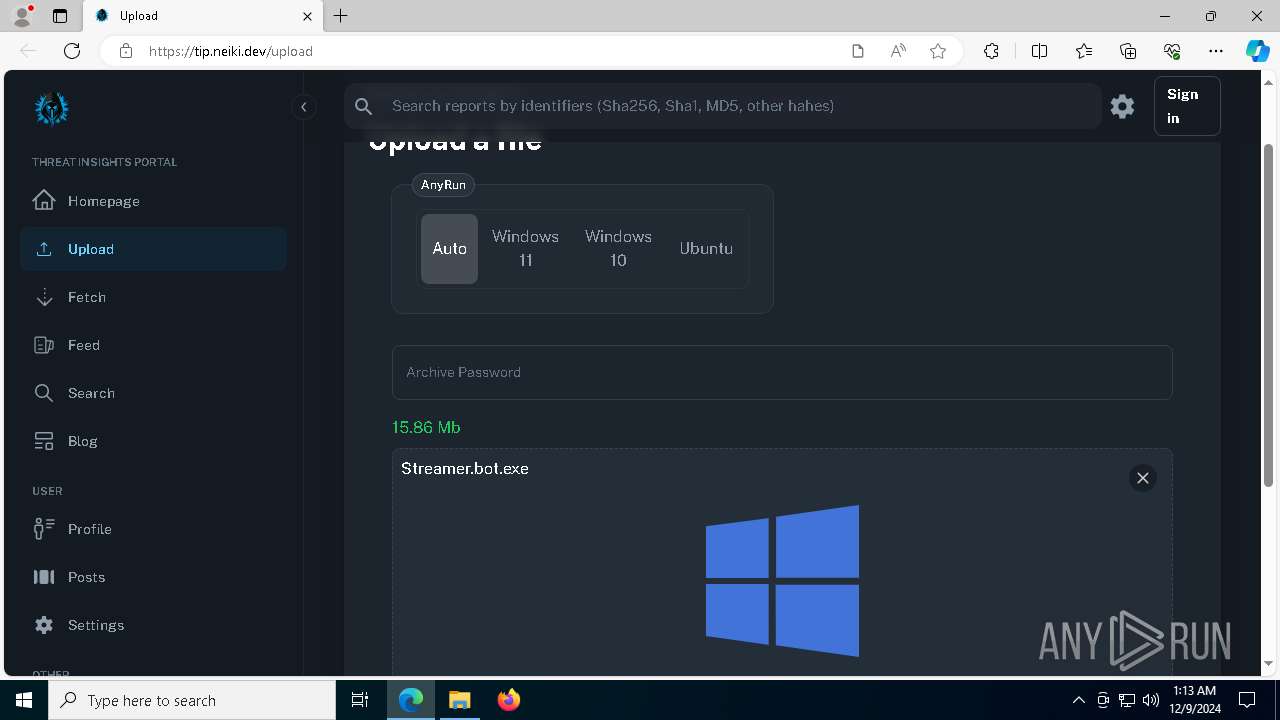Open Task View from the taskbar
The image size is (1280, 720).
point(360,700)
